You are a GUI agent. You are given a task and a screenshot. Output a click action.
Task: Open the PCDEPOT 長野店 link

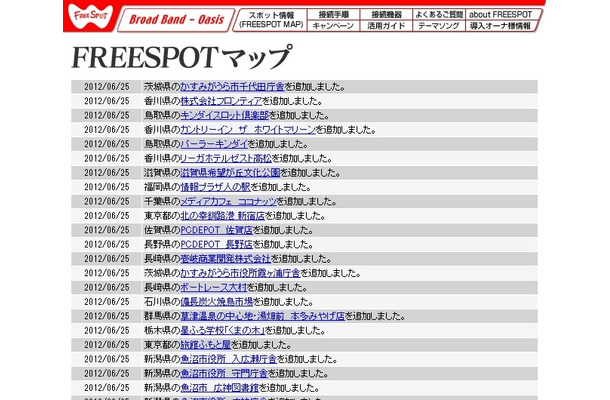pos(217,244)
